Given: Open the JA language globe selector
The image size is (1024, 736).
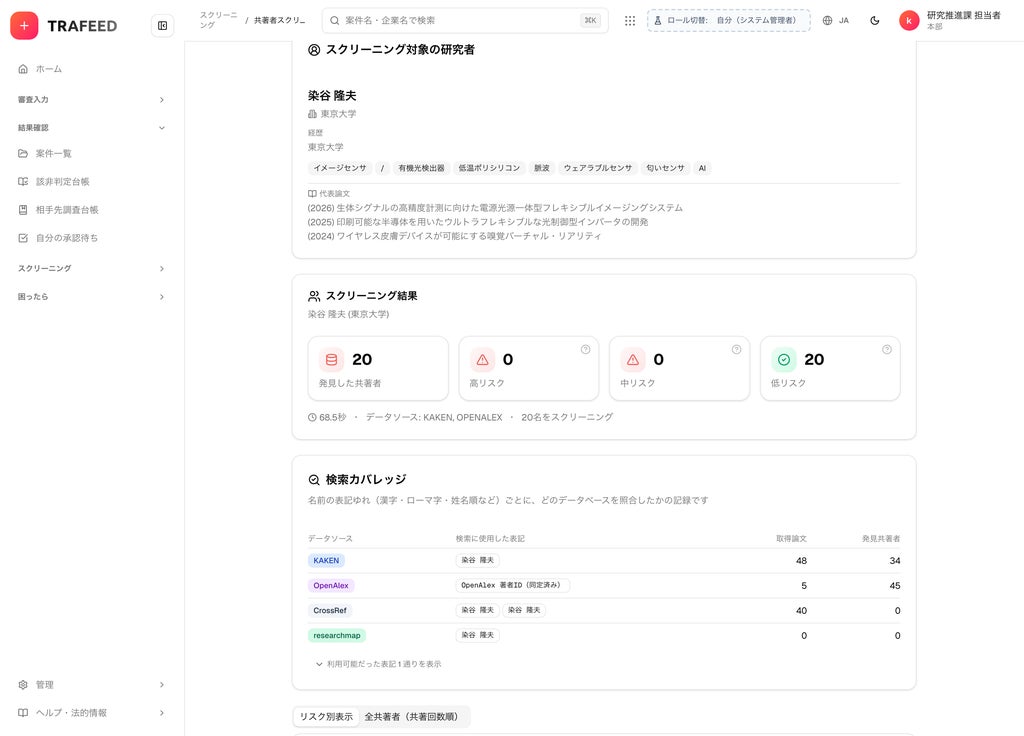Looking at the screenshot, I should (x=836, y=20).
